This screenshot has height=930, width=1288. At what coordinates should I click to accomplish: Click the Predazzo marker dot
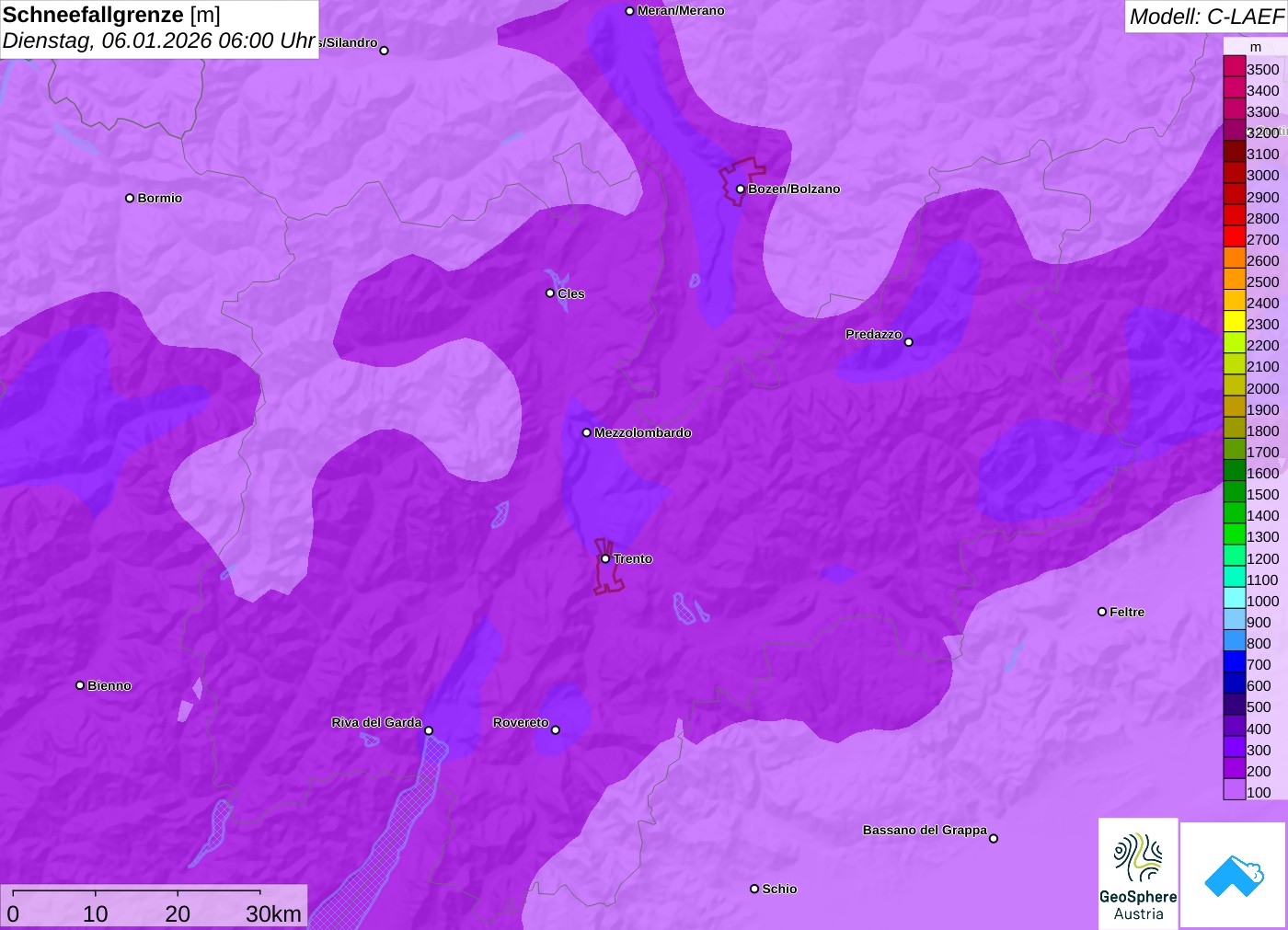pos(909,342)
